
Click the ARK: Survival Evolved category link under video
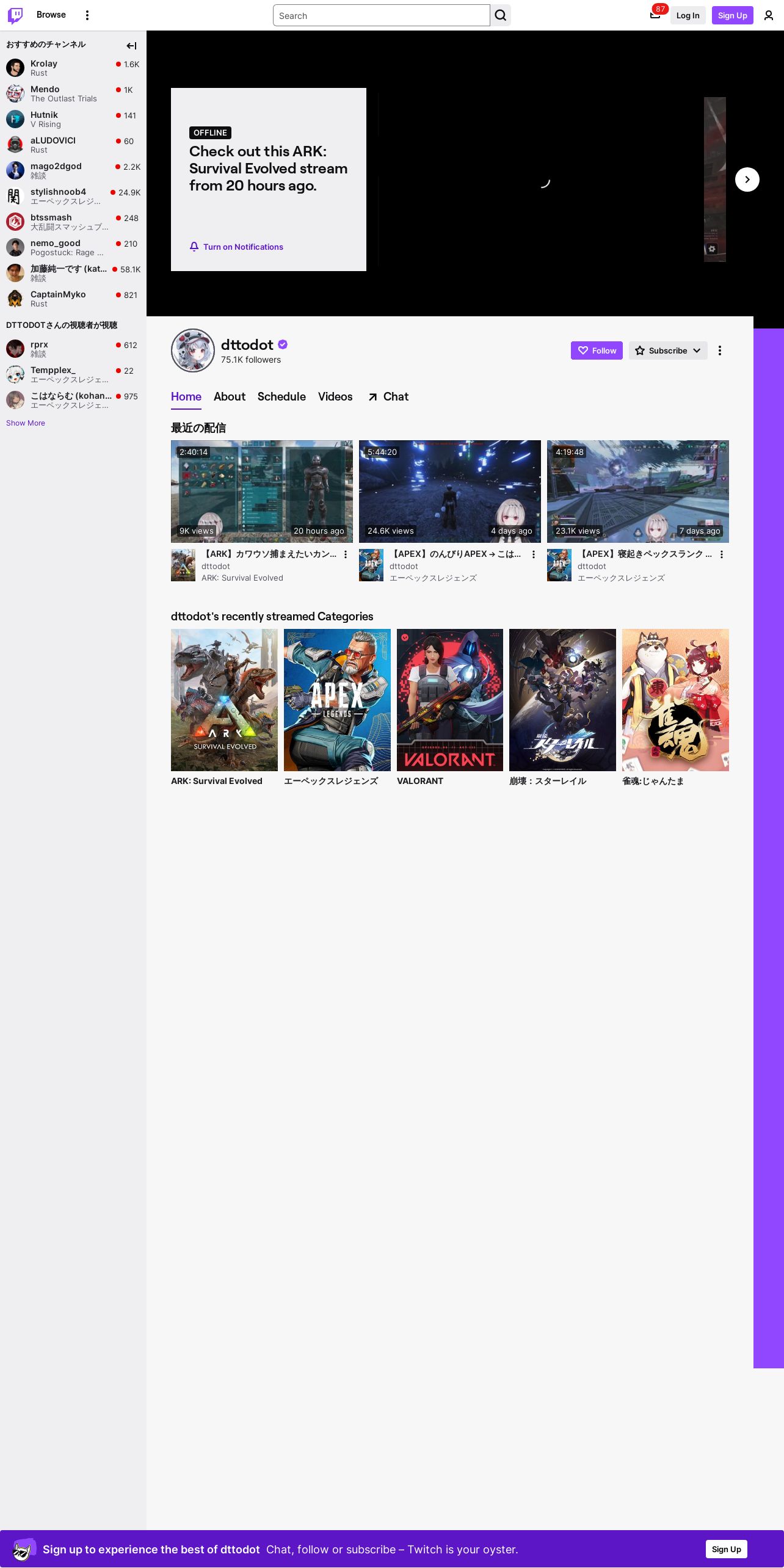tap(242, 578)
